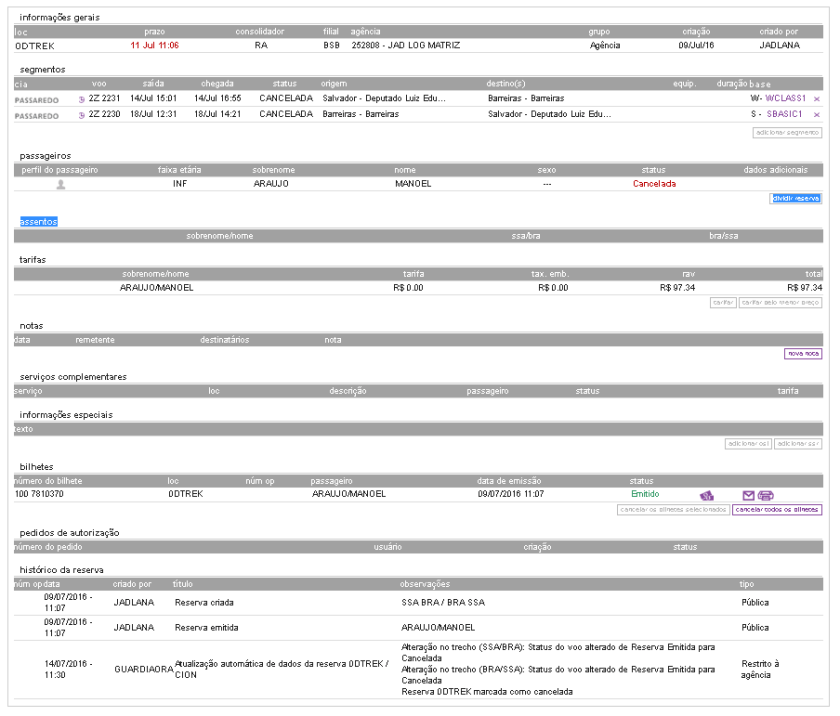The height and width of the screenshot is (716, 840).
Task: Open the SBASIC1 fare base link
Action: 786,115
